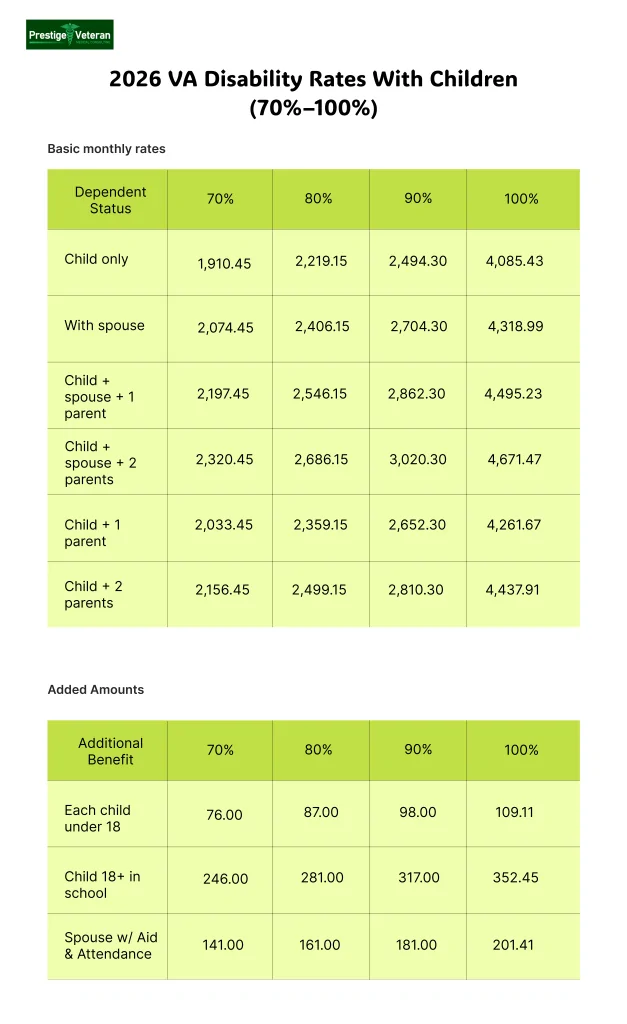Image resolution: width=627 pixels, height=1024 pixels.
Task: Select the 'Additional Benefit' column header
Action: [110, 751]
